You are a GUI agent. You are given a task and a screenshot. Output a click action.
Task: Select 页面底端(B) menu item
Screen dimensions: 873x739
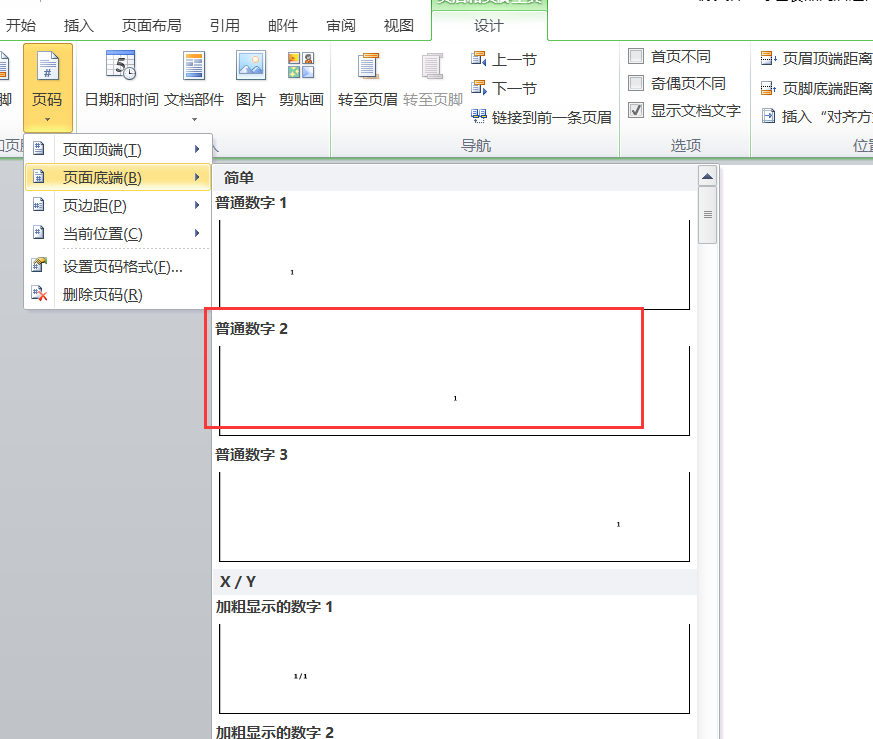pyautogui.click(x=117, y=177)
